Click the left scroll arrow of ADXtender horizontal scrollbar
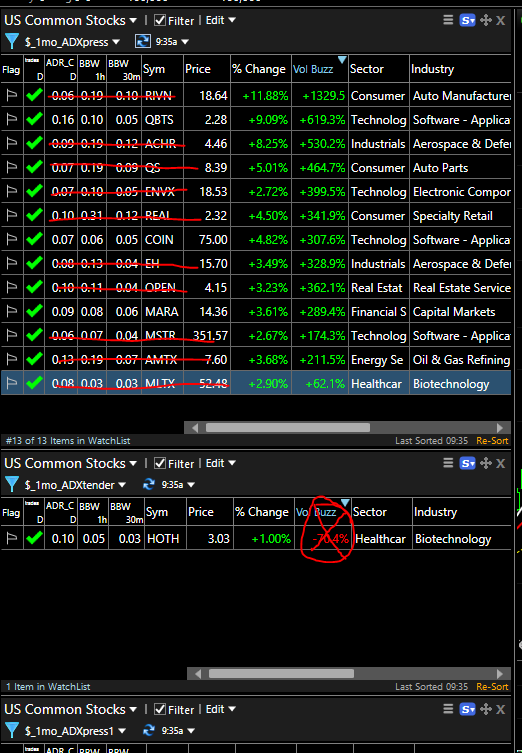The height and width of the screenshot is (753, 522). tap(197, 673)
